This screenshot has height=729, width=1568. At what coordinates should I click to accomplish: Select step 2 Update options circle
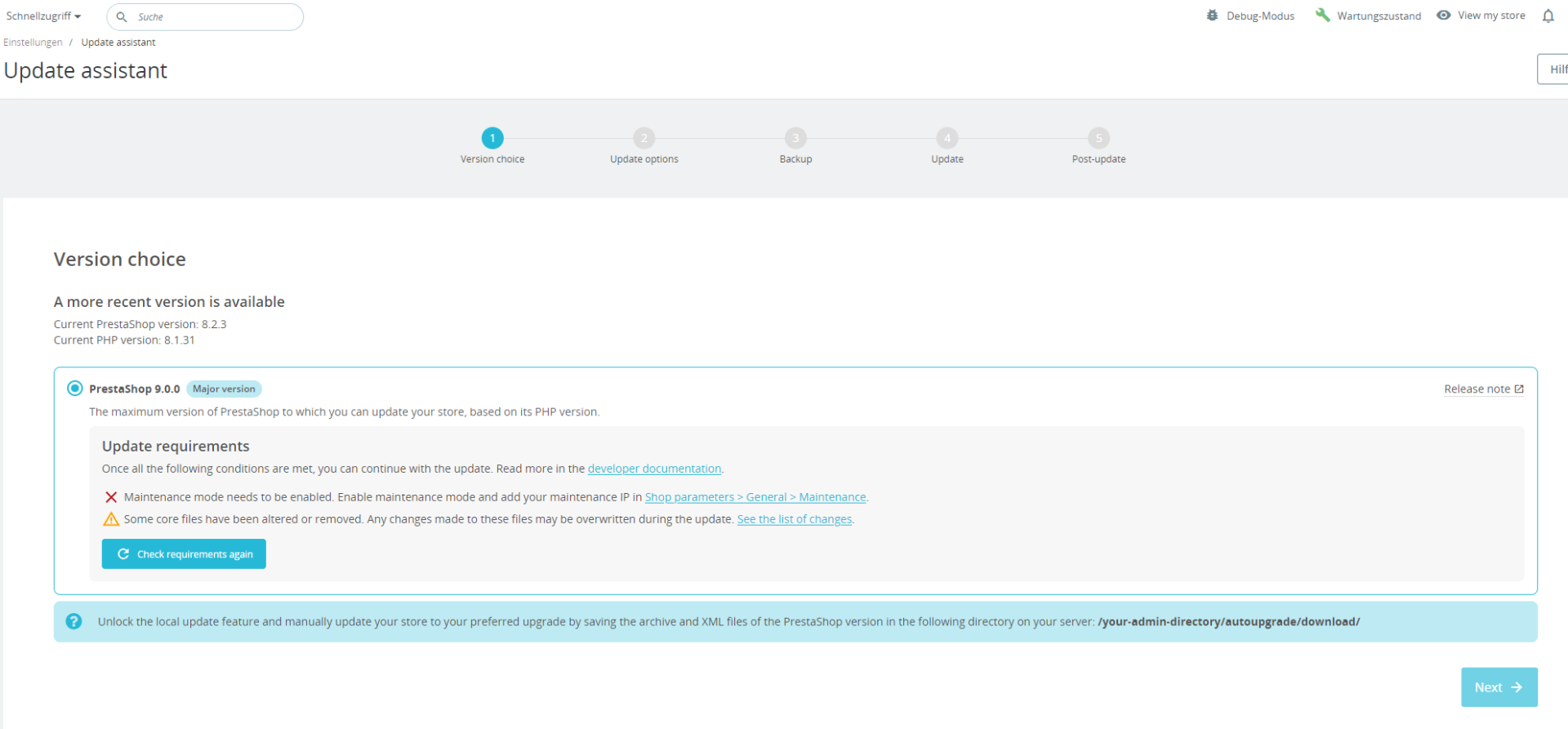coord(644,138)
